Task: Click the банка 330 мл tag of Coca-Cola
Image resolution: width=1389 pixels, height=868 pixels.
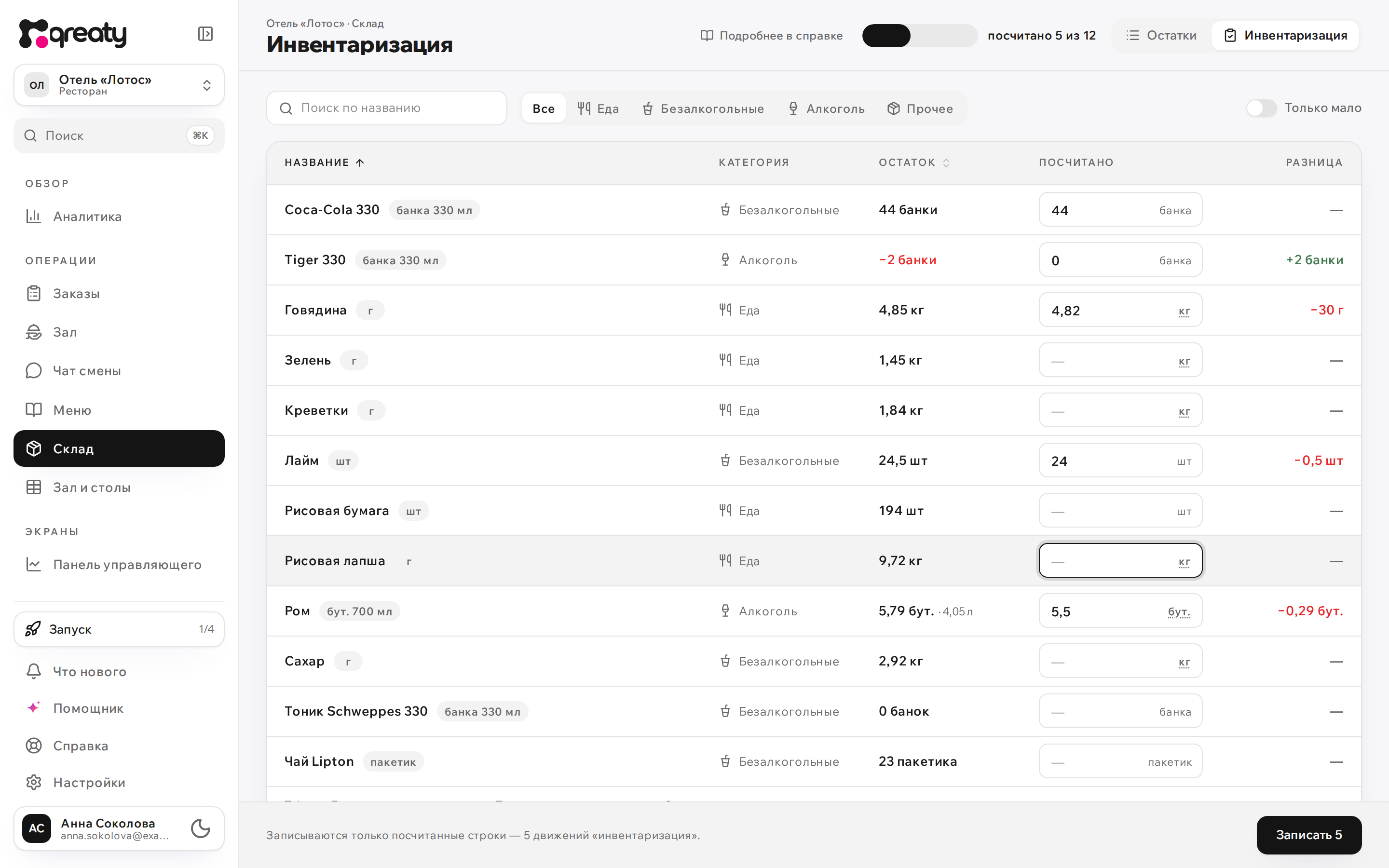Action: pyautogui.click(x=435, y=210)
